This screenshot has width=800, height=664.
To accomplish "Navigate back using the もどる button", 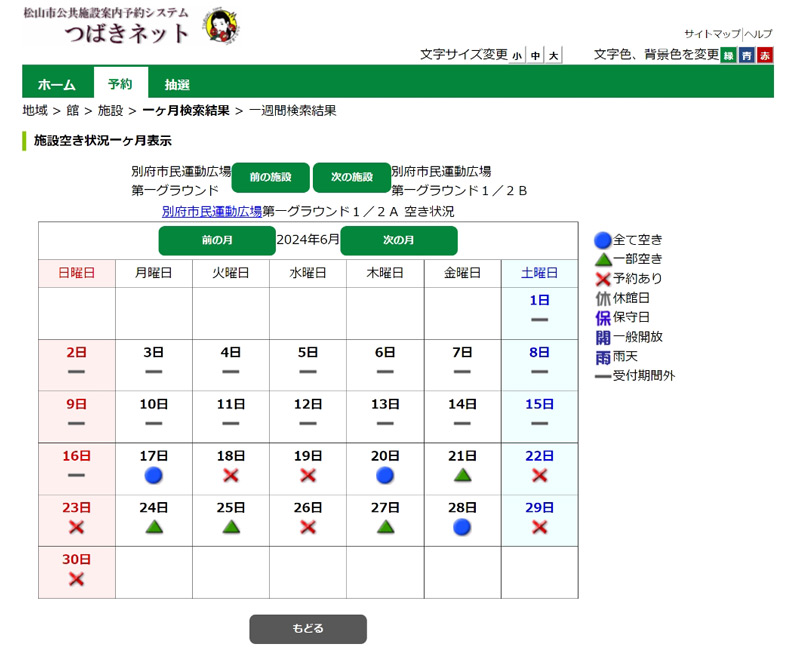I will point(308,629).
